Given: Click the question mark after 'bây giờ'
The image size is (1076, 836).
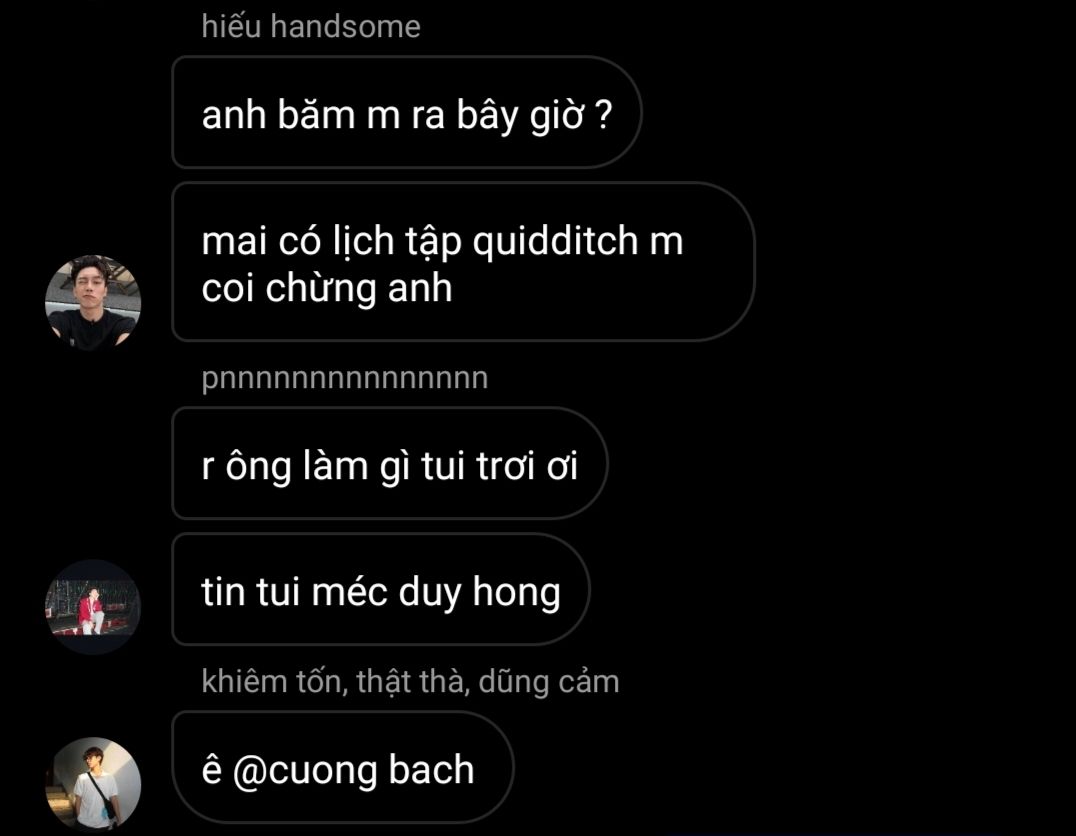Looking at the screenshot, I should click(x=604, y=115).
